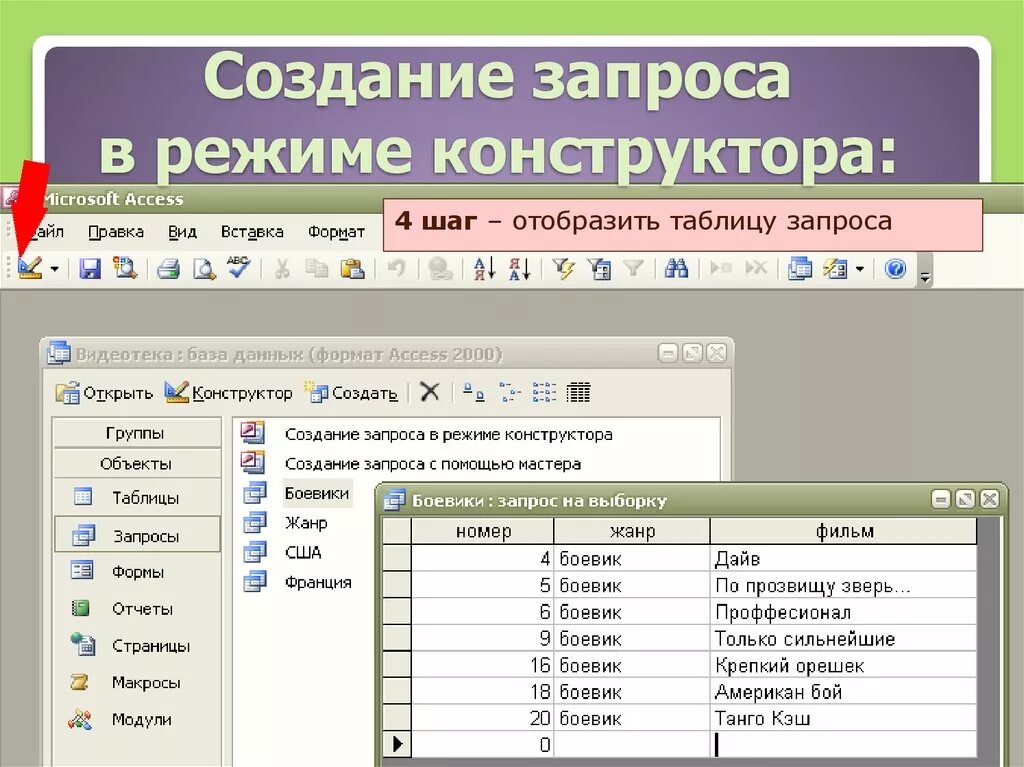Click the Группы header button
The height and width of the screenshot is (767, 1024).
(136, 432)
